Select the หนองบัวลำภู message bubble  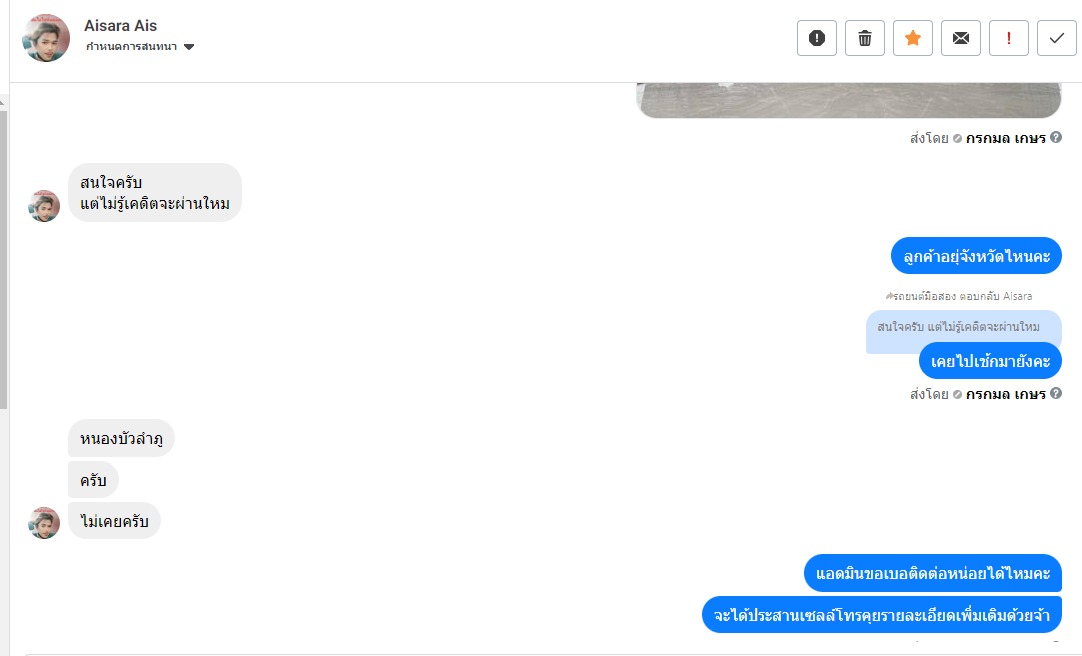click(x=121, y=438)
